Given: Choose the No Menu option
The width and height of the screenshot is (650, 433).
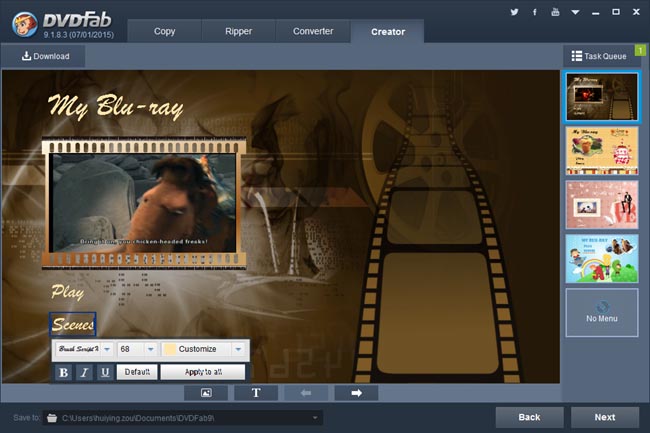Looking at the screenshot, I should coord(602,313).
